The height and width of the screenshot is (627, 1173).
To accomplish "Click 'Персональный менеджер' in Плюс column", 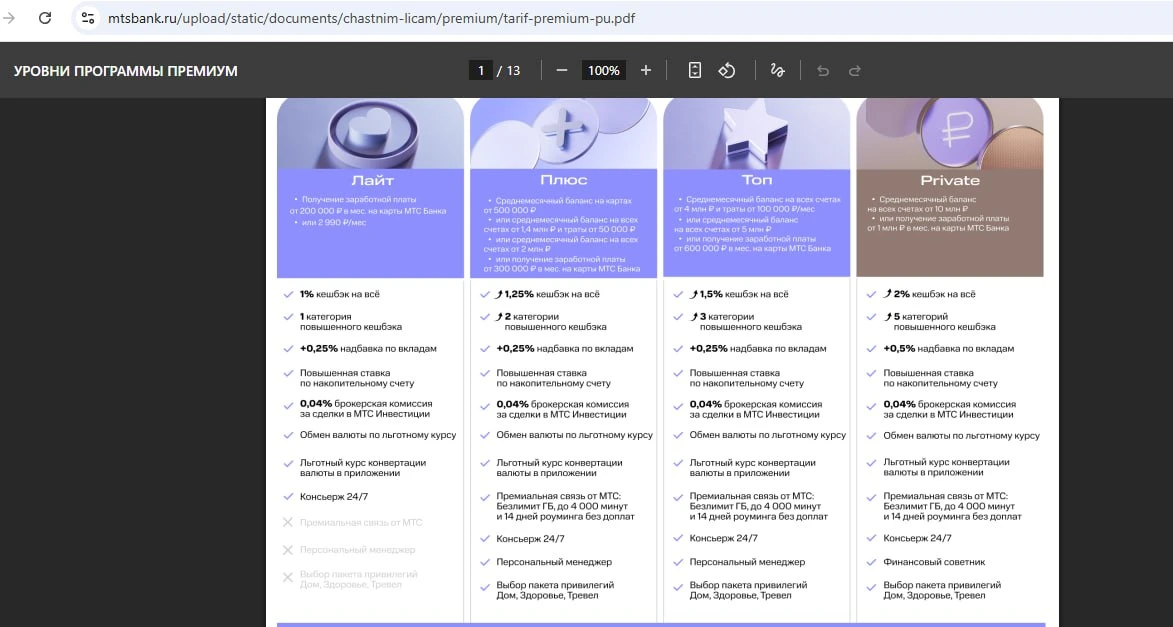I will [x=554, y=562].
